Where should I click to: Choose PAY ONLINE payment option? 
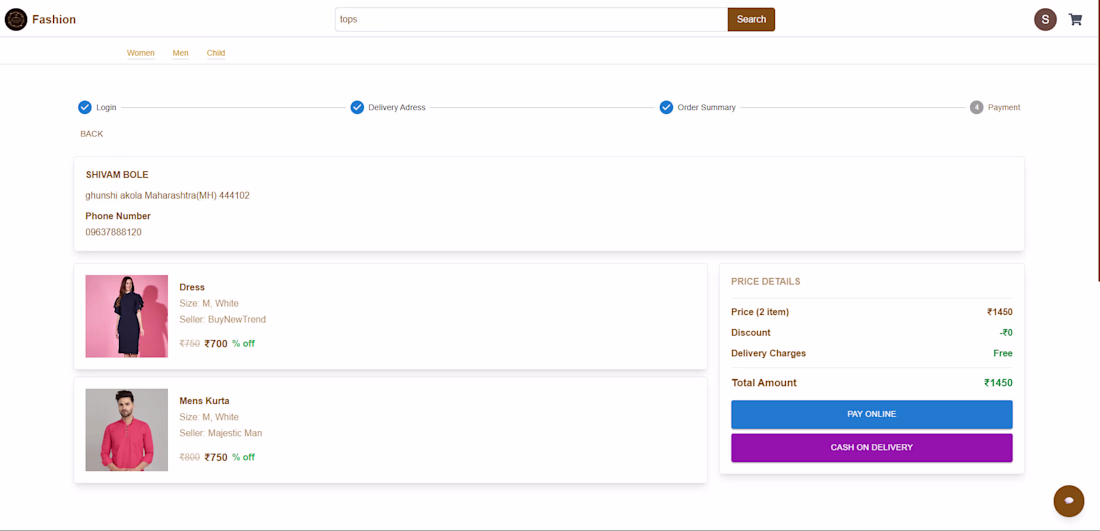pos(871,415)
